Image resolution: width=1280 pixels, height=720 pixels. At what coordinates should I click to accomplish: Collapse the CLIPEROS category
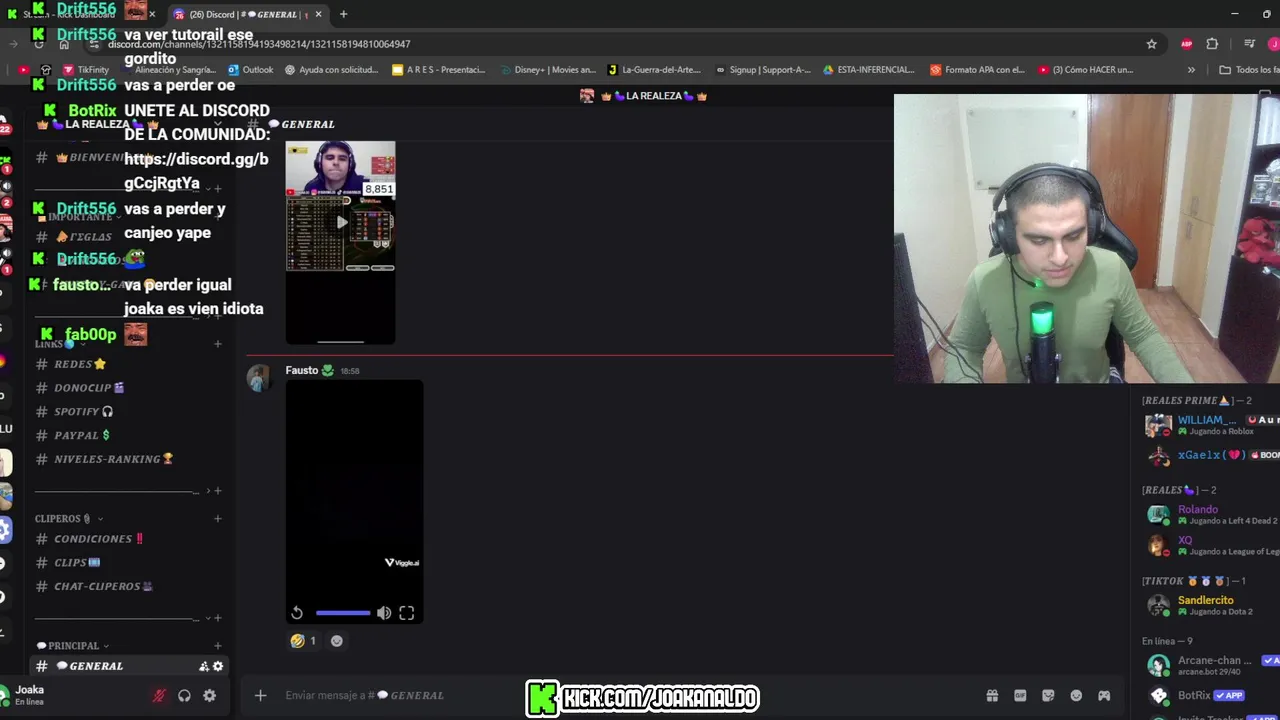click(x=69, y=518)
